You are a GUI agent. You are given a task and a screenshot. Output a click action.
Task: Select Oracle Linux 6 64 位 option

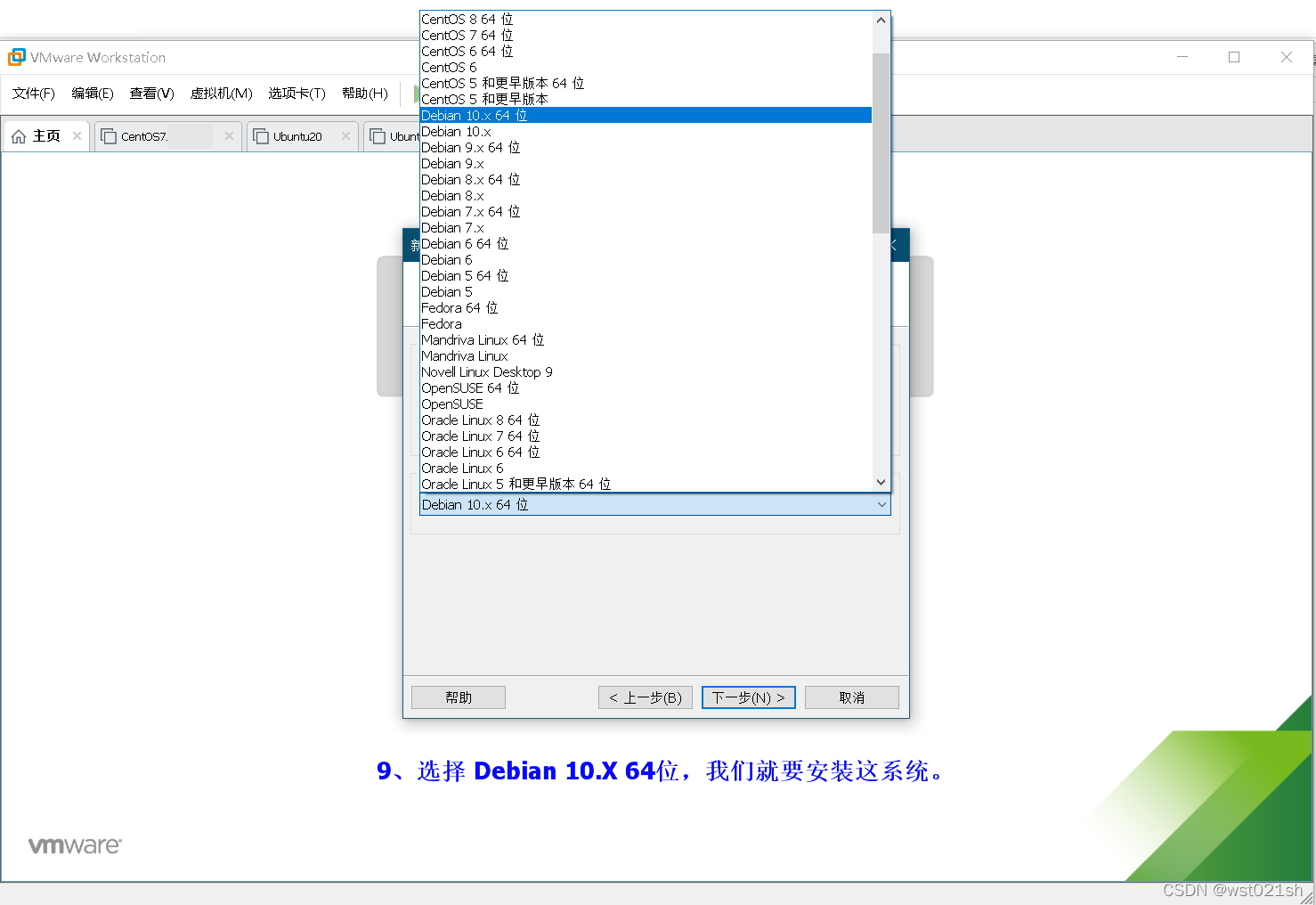point(646,452)
